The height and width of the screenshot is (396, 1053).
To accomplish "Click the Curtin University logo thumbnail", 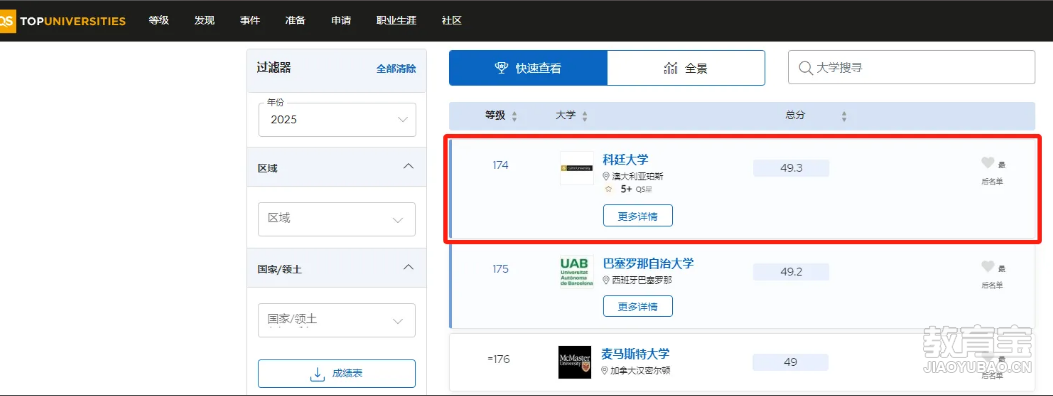I will 577,168.
